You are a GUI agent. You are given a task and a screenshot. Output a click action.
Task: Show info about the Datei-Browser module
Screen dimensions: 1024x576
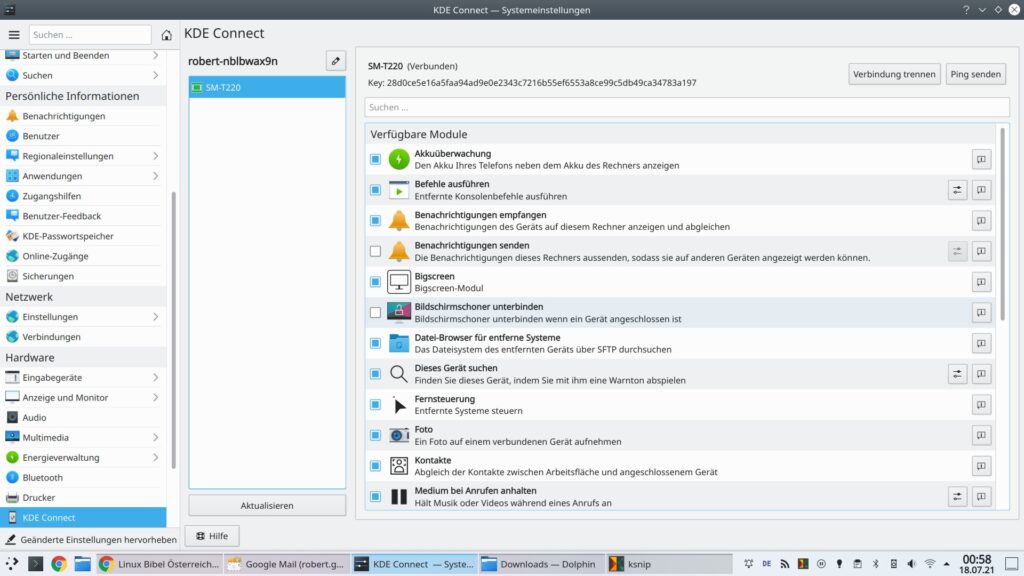point(981,344)
